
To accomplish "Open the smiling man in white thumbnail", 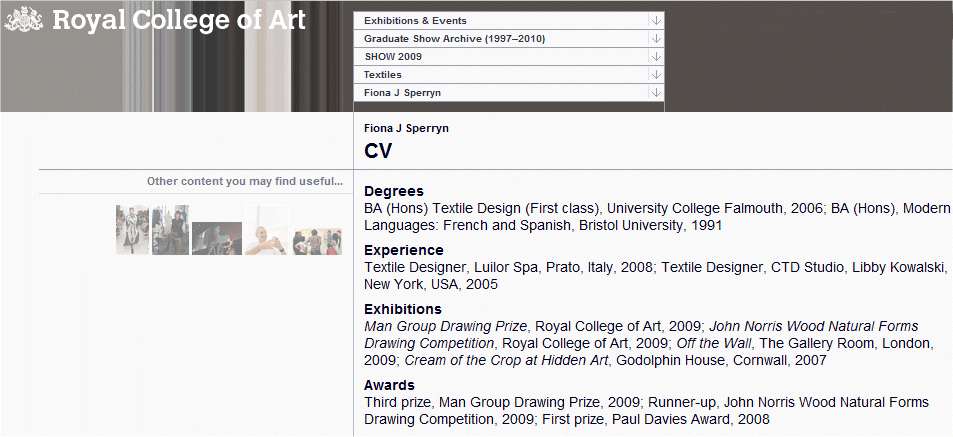I will [x=266, y=230].
